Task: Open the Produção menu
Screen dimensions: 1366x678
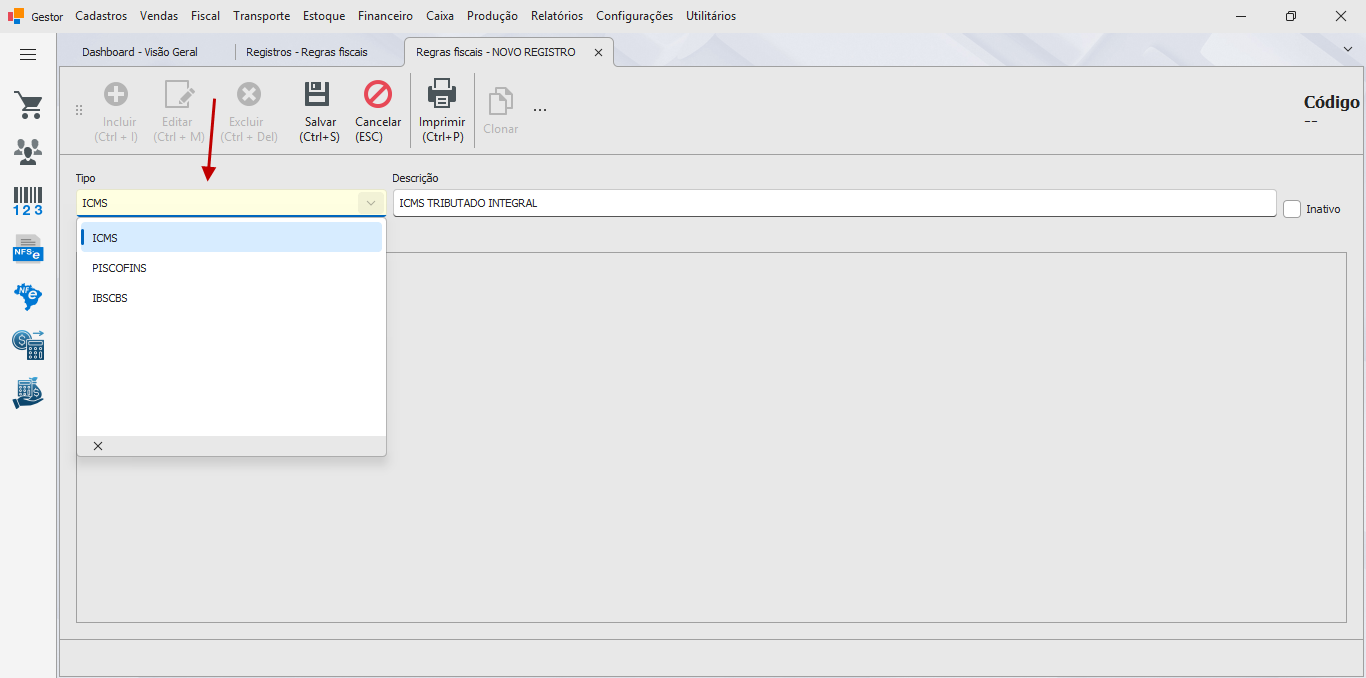Action: click(492, 16)
